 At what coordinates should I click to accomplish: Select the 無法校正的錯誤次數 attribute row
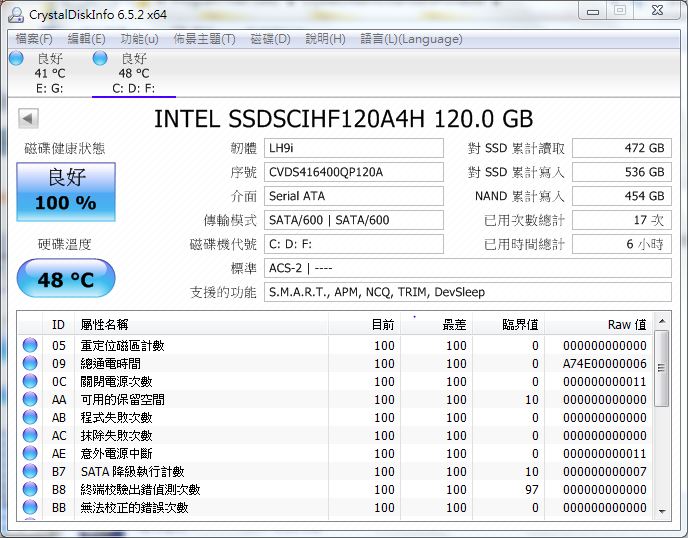click(335, 507)
